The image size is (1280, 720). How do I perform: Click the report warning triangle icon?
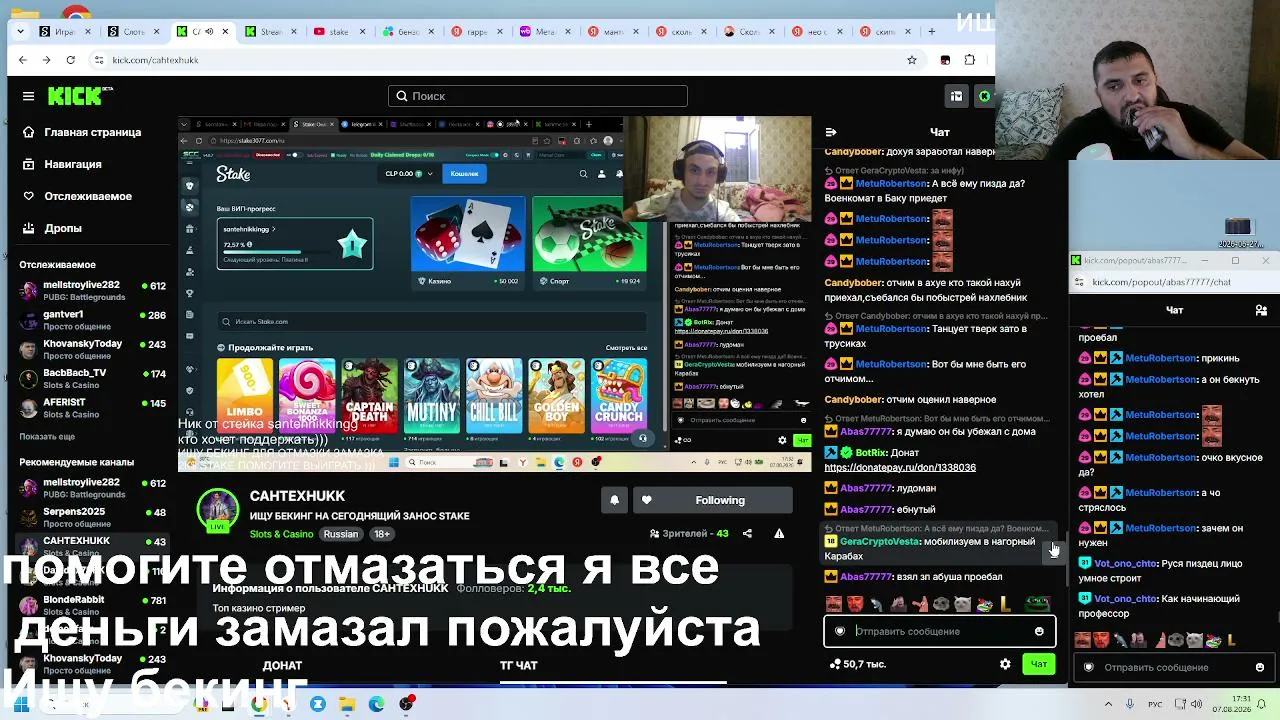tap(779, 534)
